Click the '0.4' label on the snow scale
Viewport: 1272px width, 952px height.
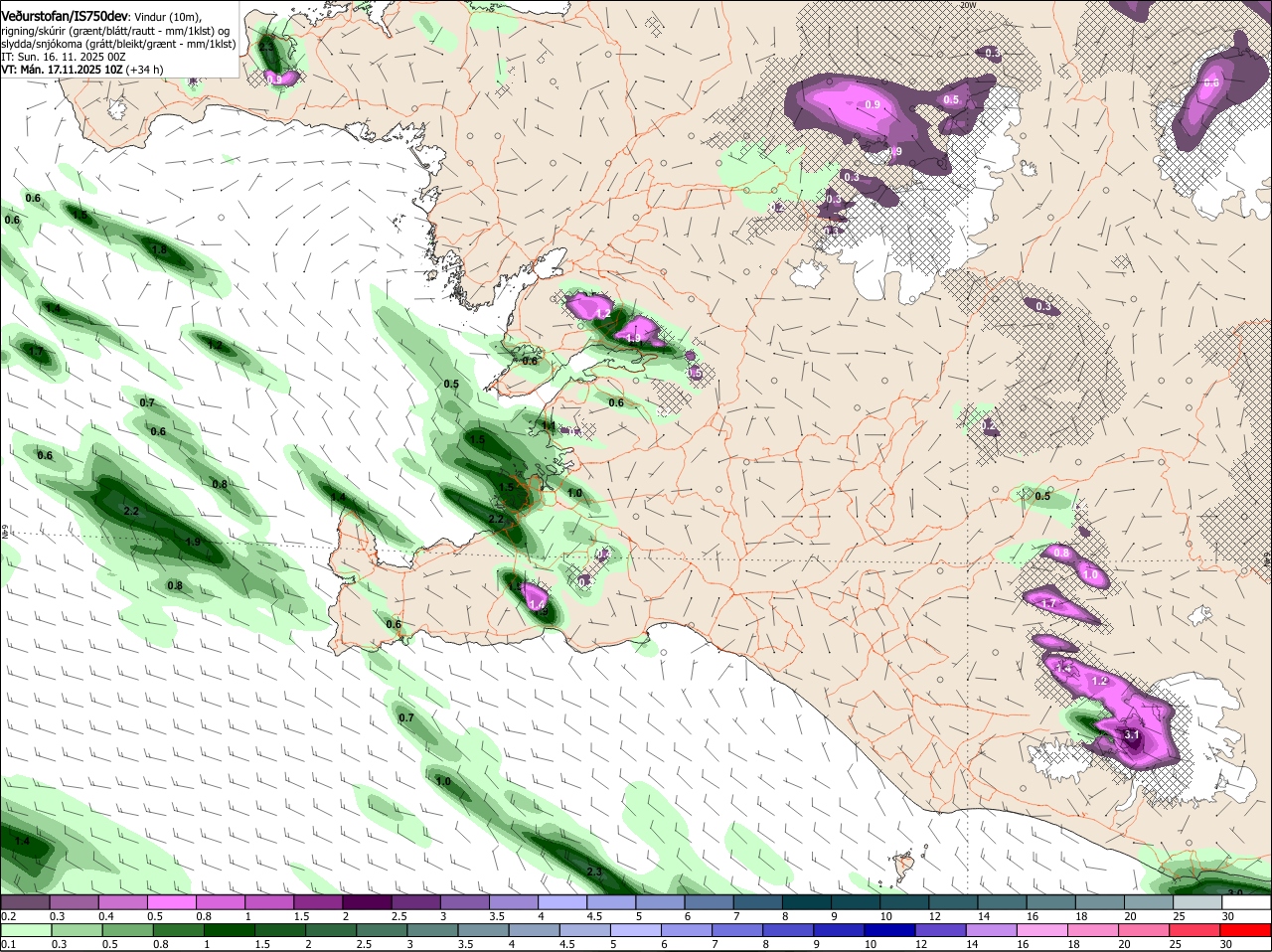coord(105,916)
